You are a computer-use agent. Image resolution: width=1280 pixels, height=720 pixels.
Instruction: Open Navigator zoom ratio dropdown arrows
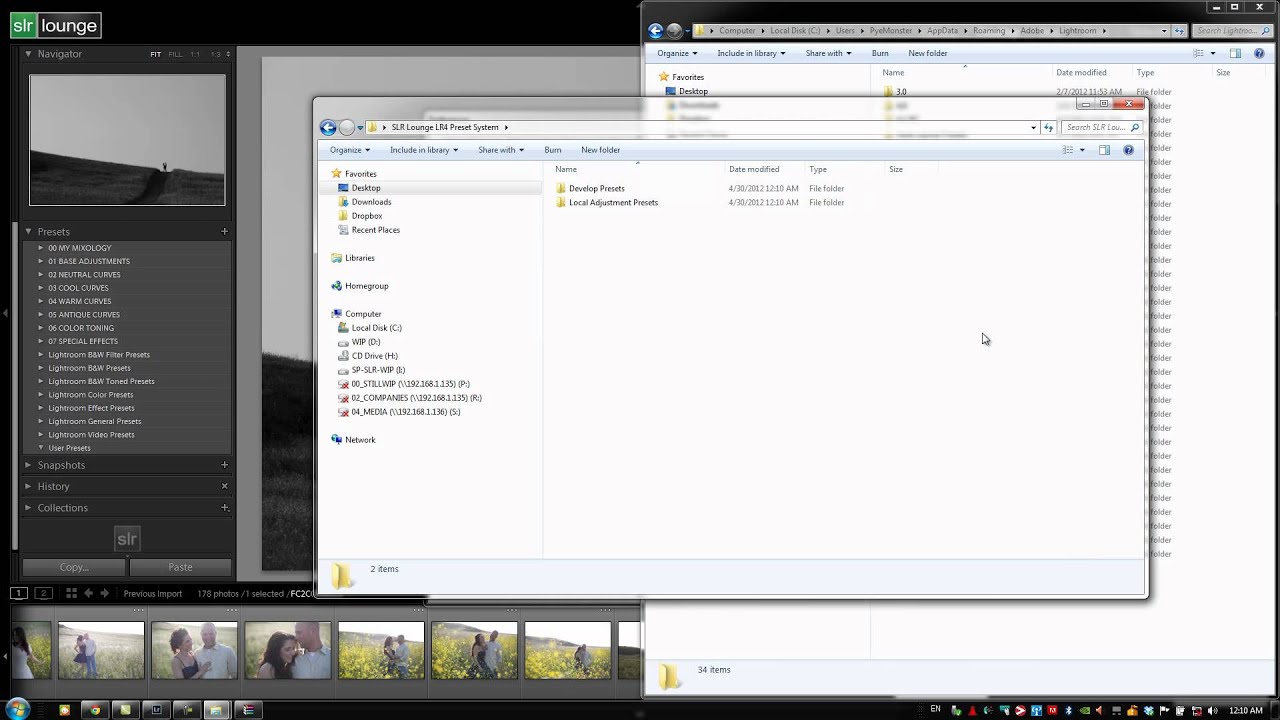pos(228,54)
